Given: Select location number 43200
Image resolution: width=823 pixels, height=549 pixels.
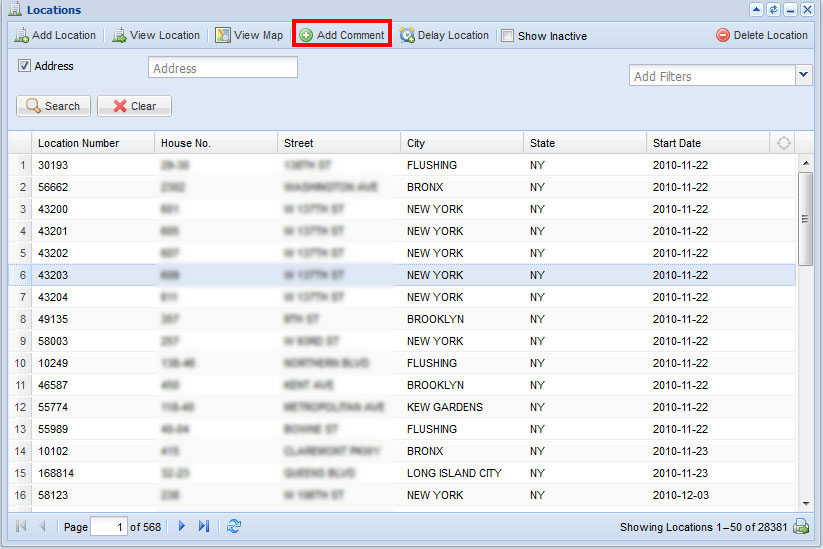Looking at the screenshot, I should click(53, 209).
